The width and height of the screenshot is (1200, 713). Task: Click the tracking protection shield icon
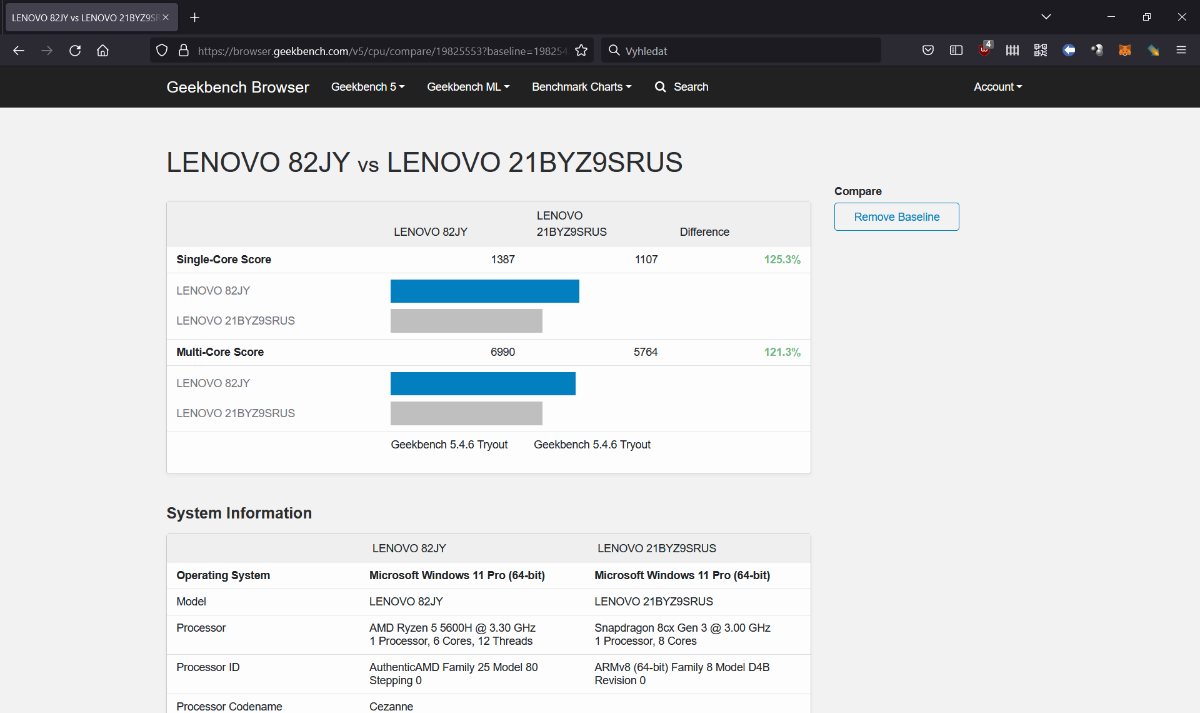pos(162,50)
